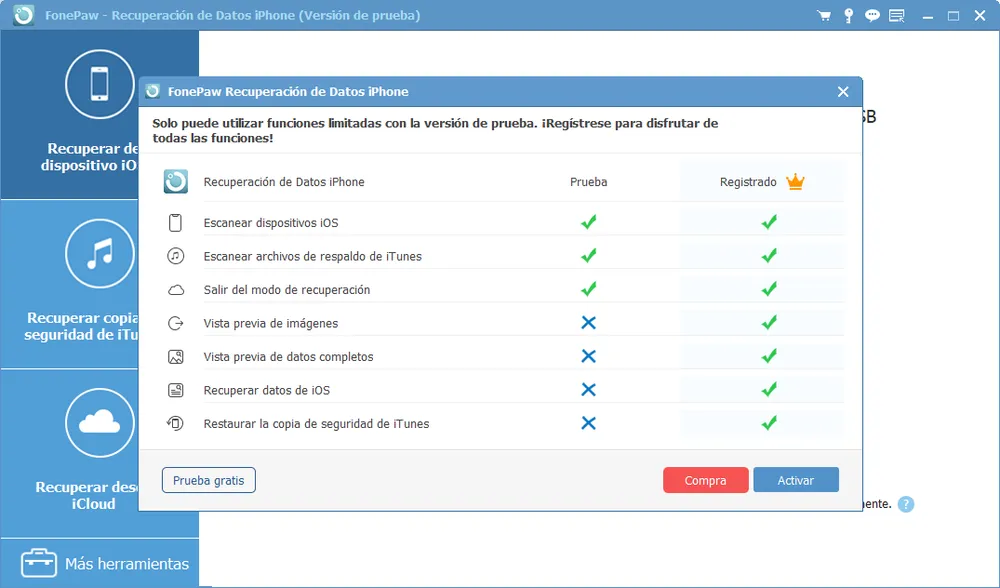Screen dimensions: 1000x588
Task: Click the blue X beside Vista previa de imágenes
Action: coord(589,322)
